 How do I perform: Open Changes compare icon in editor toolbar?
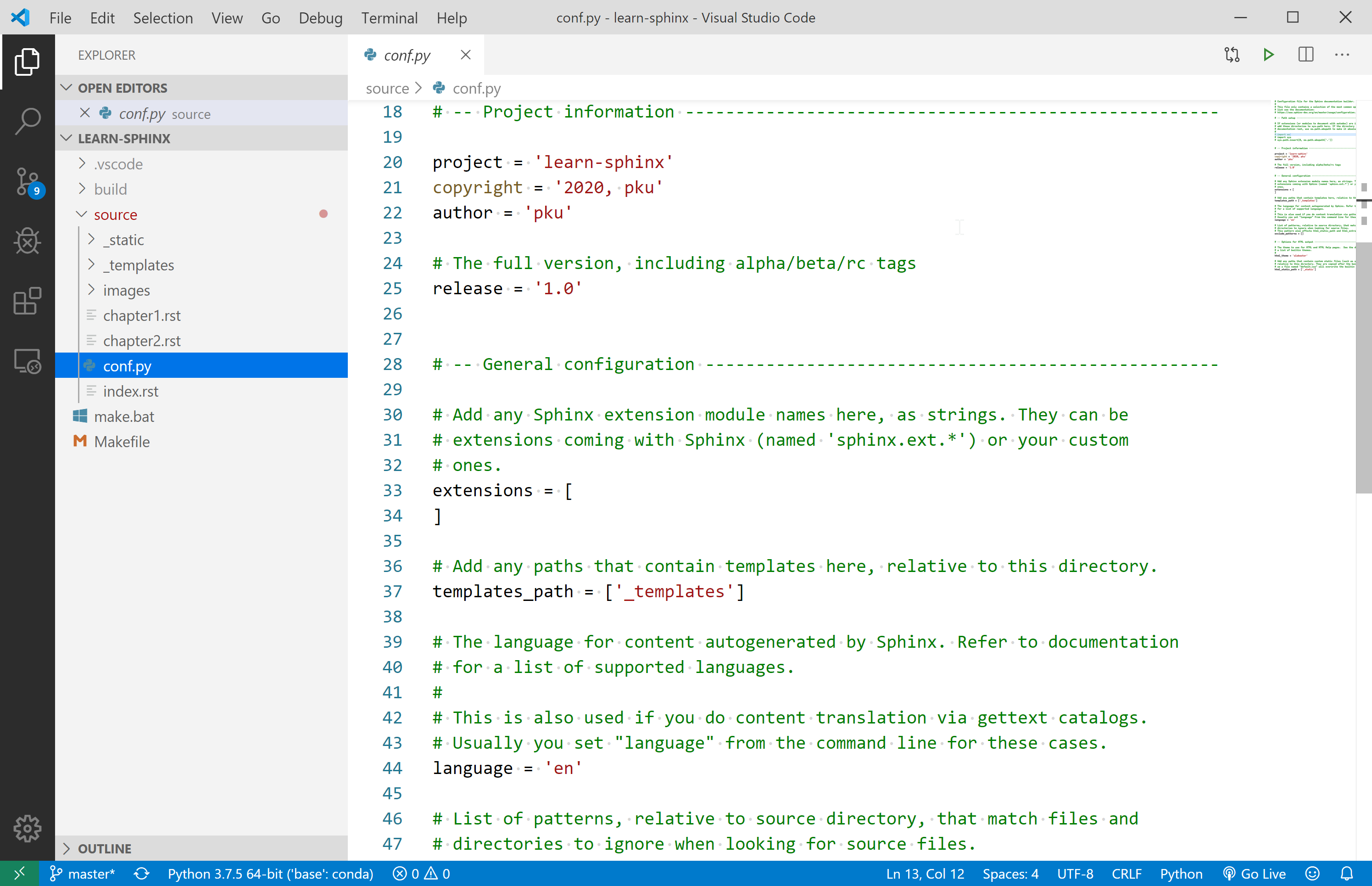click(x=1232, y=55)
